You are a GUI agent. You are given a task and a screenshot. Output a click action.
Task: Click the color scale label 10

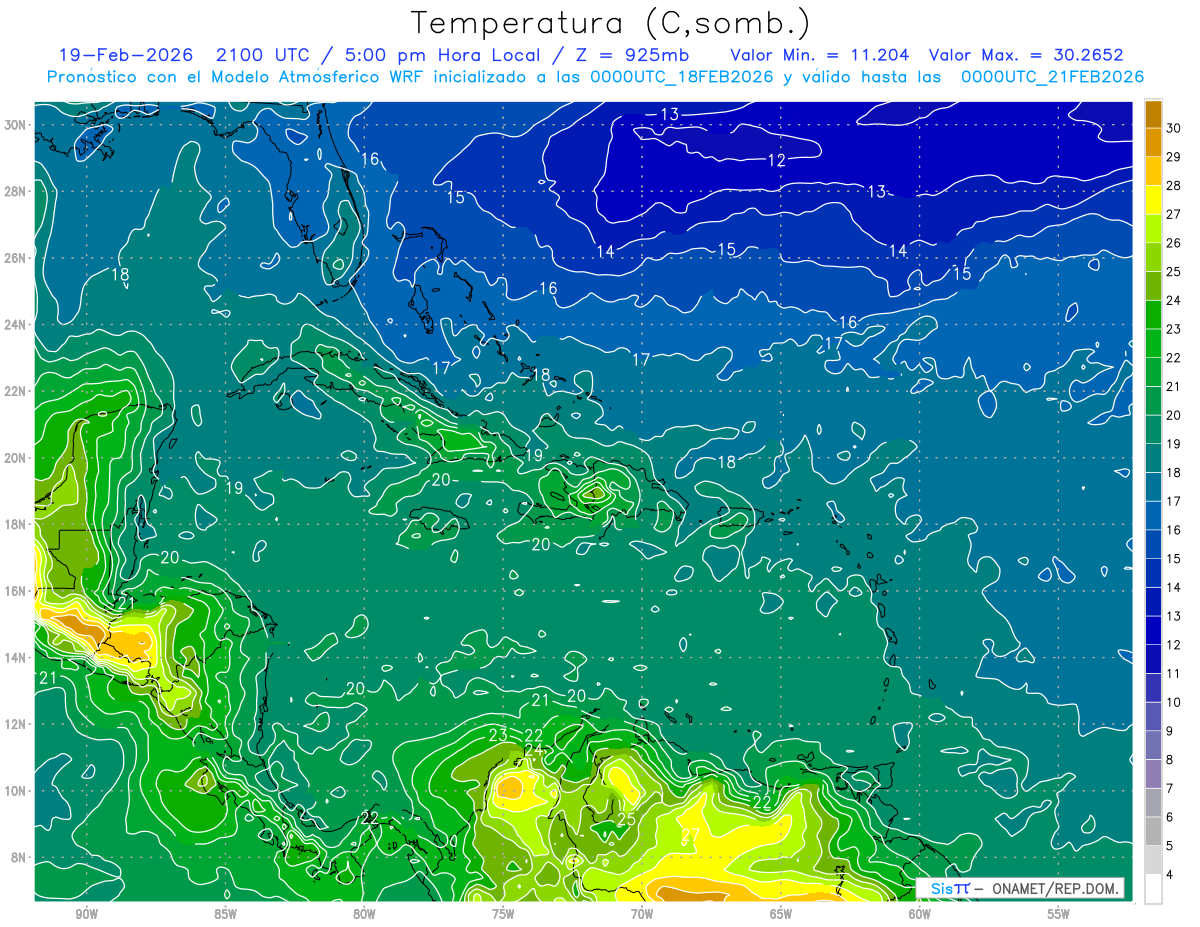[1174, 703]
